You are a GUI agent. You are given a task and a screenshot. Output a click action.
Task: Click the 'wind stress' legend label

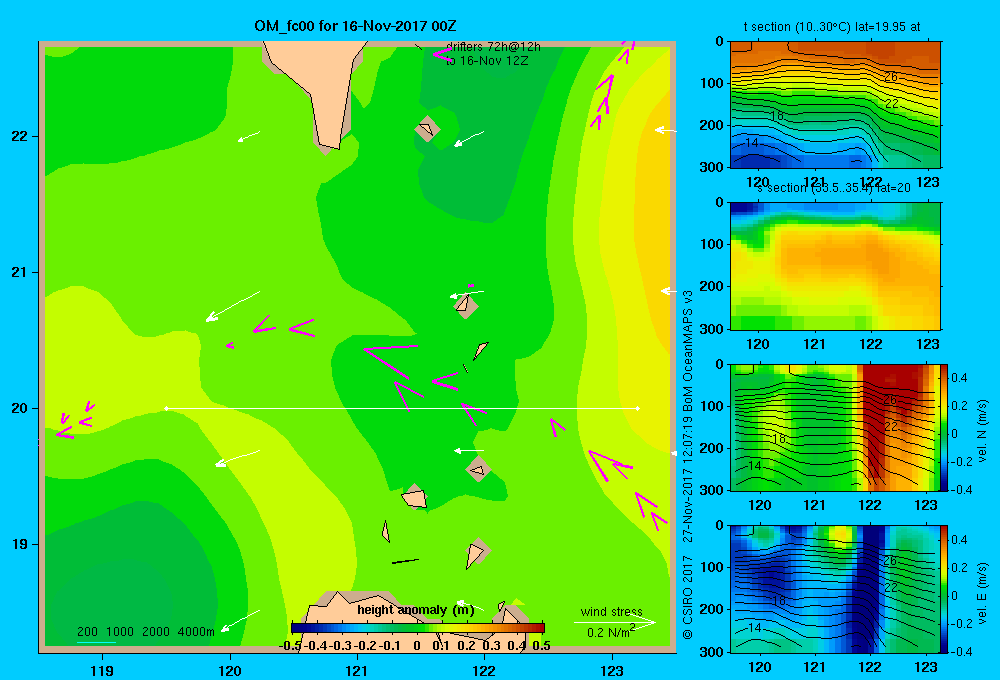pos(612,611)
